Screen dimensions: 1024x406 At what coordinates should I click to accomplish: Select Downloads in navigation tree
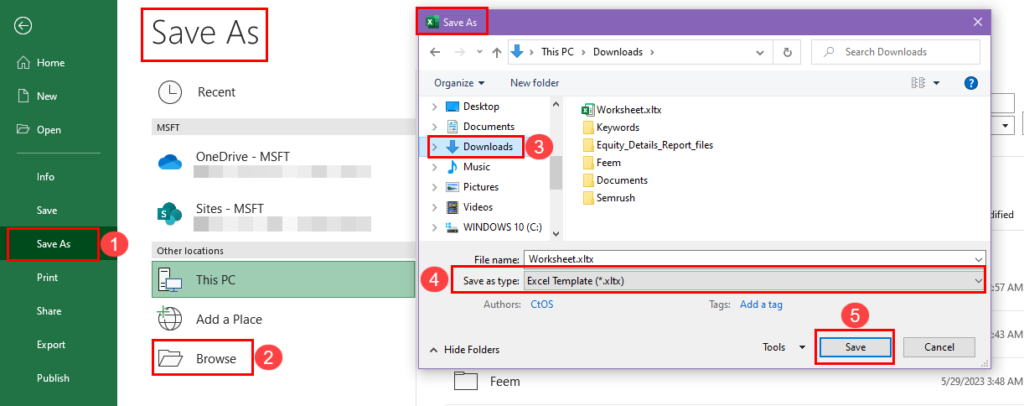(487, 147)
